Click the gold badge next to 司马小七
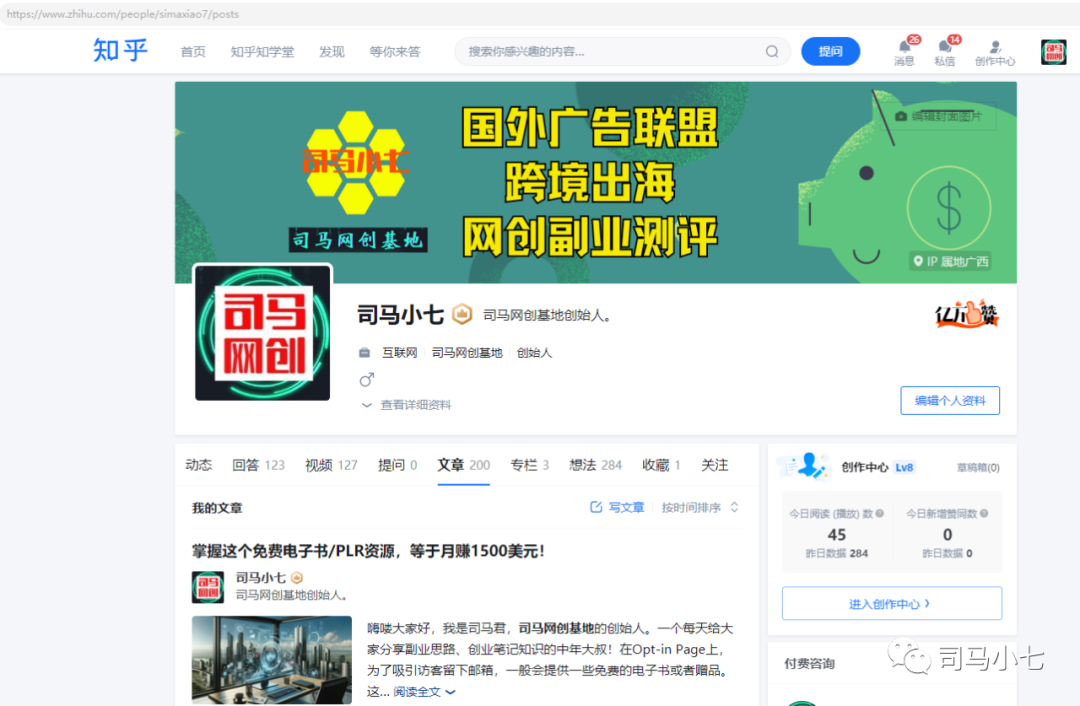1080x706 pixels. pyautogui.click(x=462, y=314)
